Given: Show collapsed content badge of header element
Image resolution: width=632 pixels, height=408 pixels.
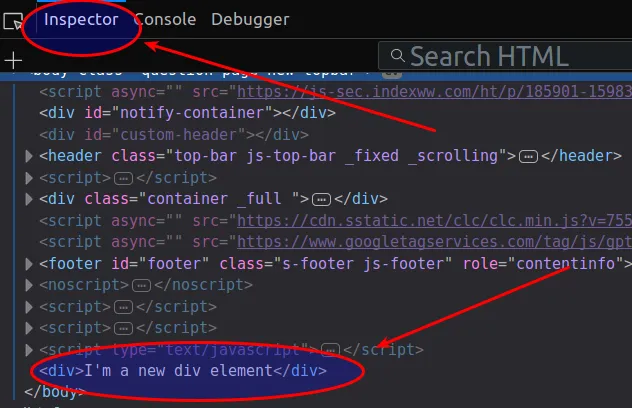Looking at the screenshot, I should [528, 156].
